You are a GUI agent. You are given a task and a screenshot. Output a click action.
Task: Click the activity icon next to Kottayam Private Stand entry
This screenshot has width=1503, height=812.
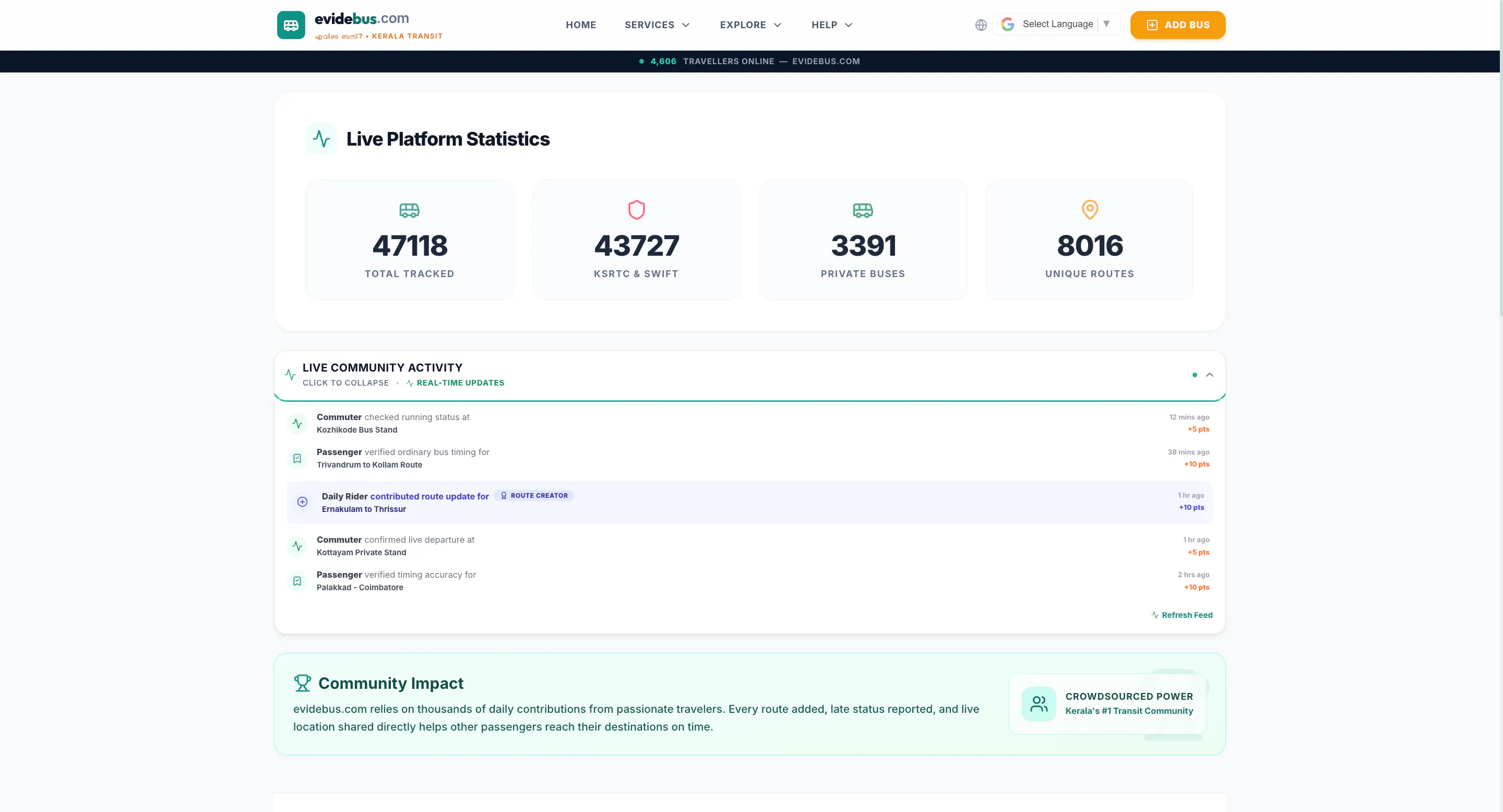click(297, 546)
